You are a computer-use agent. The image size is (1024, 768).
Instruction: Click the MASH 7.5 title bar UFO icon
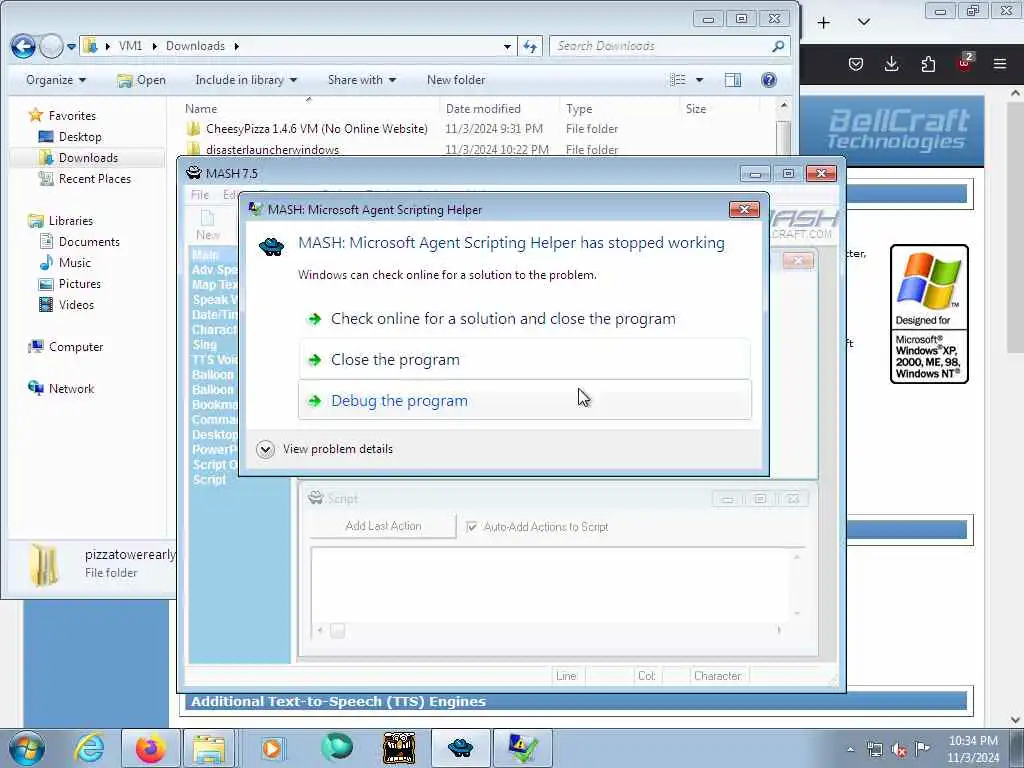click(193, 173)
